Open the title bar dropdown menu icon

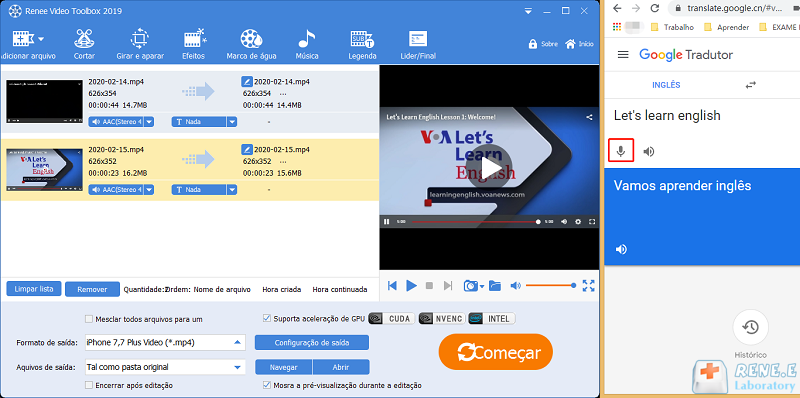pyautogui.click(x=529, y=11)
